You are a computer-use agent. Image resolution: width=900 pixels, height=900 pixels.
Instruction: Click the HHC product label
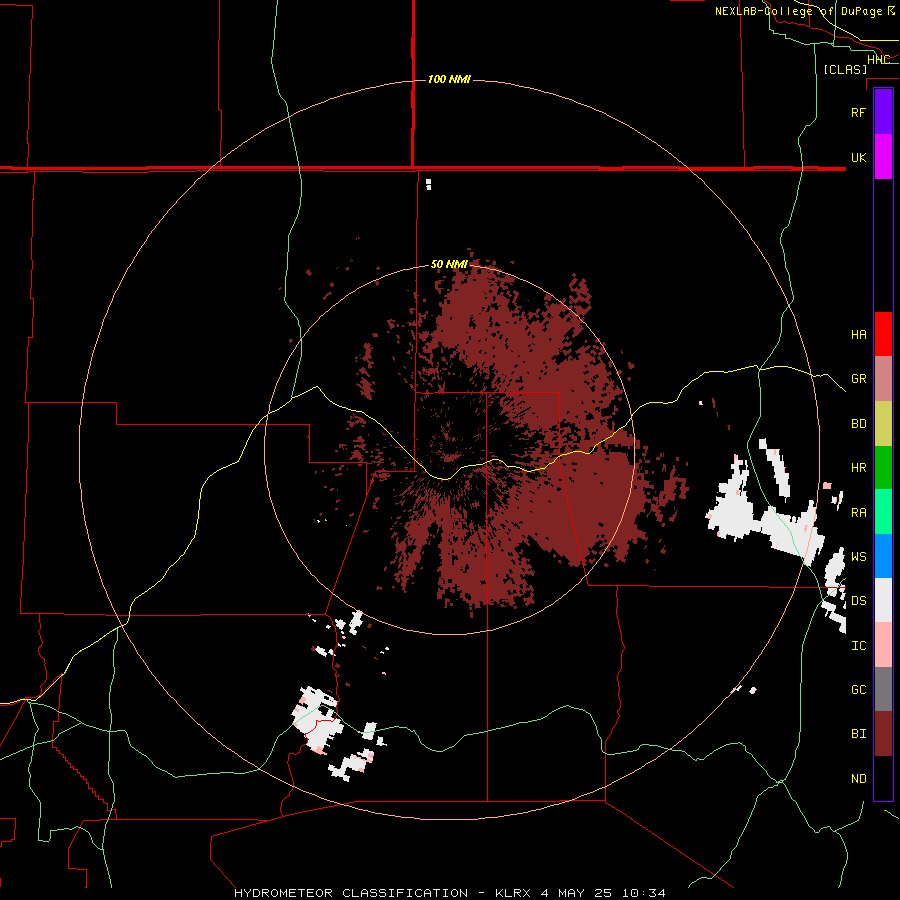pos(878,59)
